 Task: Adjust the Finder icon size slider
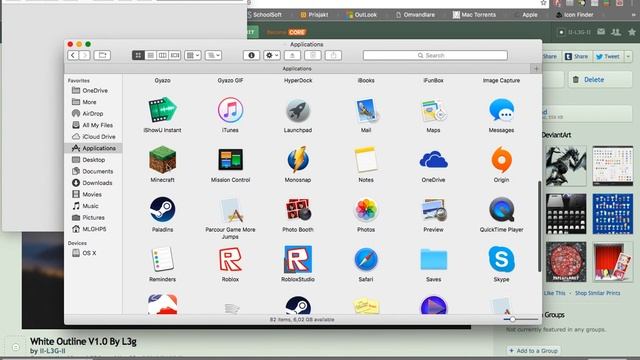pos(512,319)
